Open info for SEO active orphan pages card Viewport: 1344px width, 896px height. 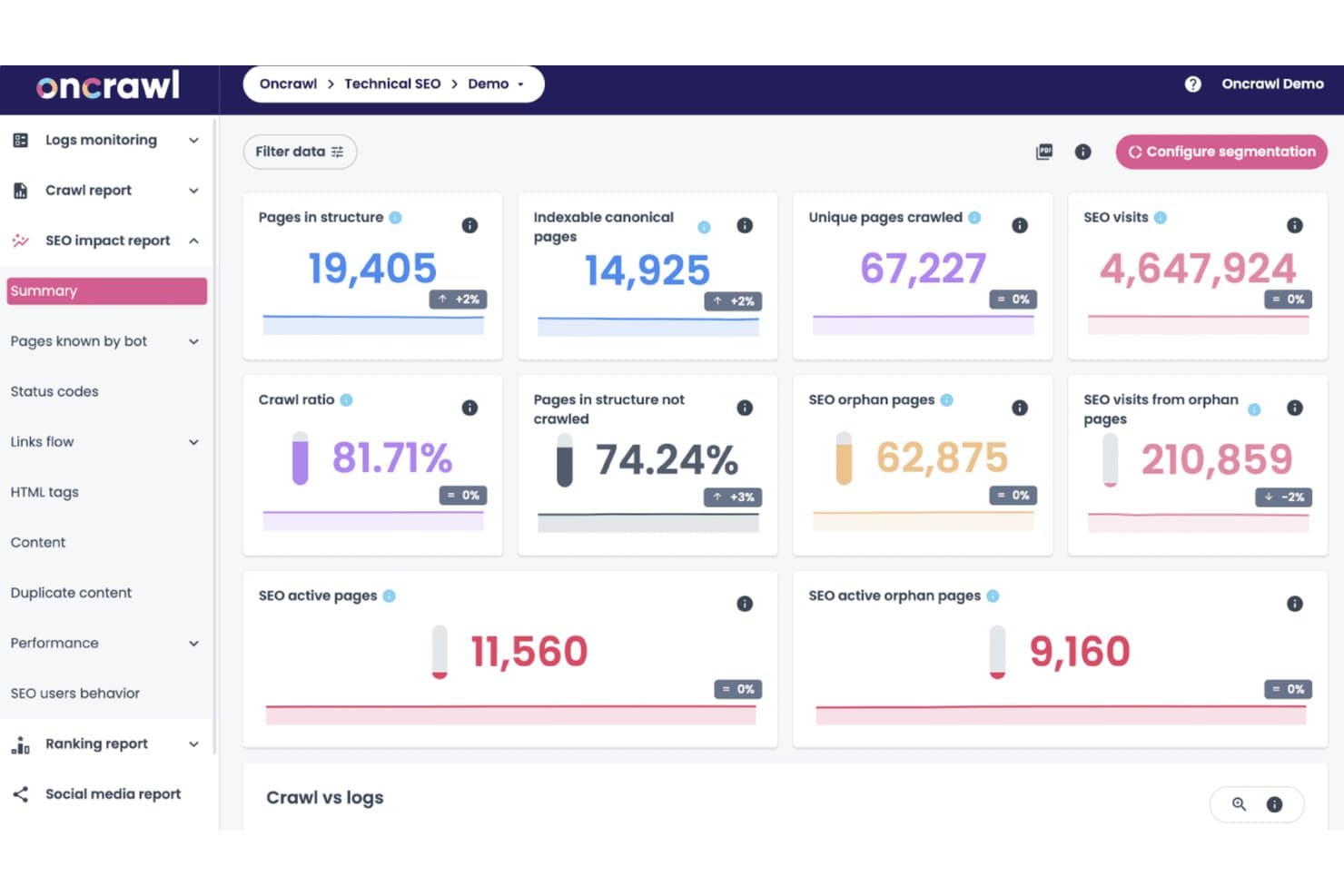1295,604
